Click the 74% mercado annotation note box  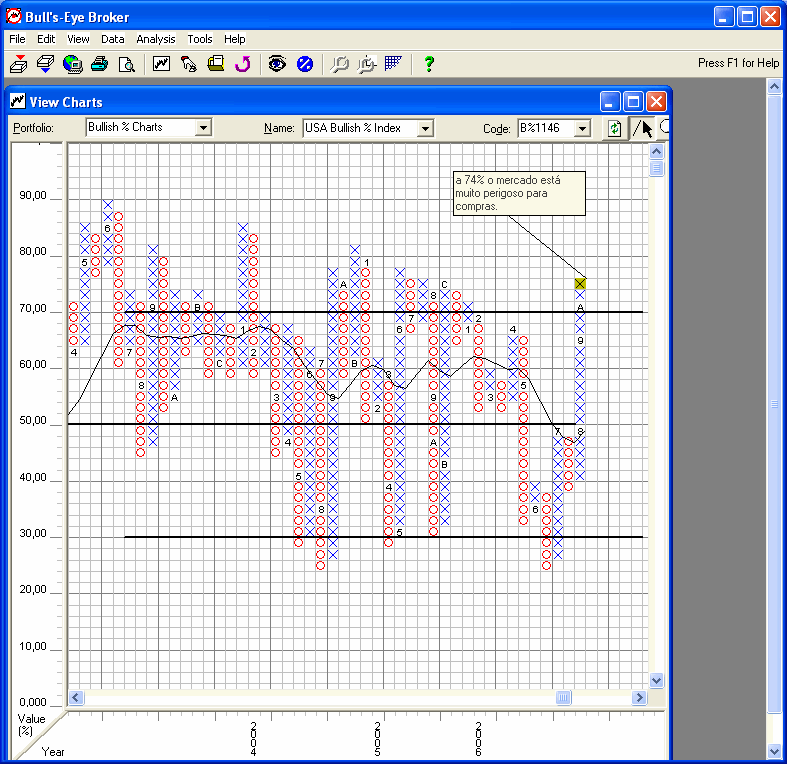[x=518, y=193]
